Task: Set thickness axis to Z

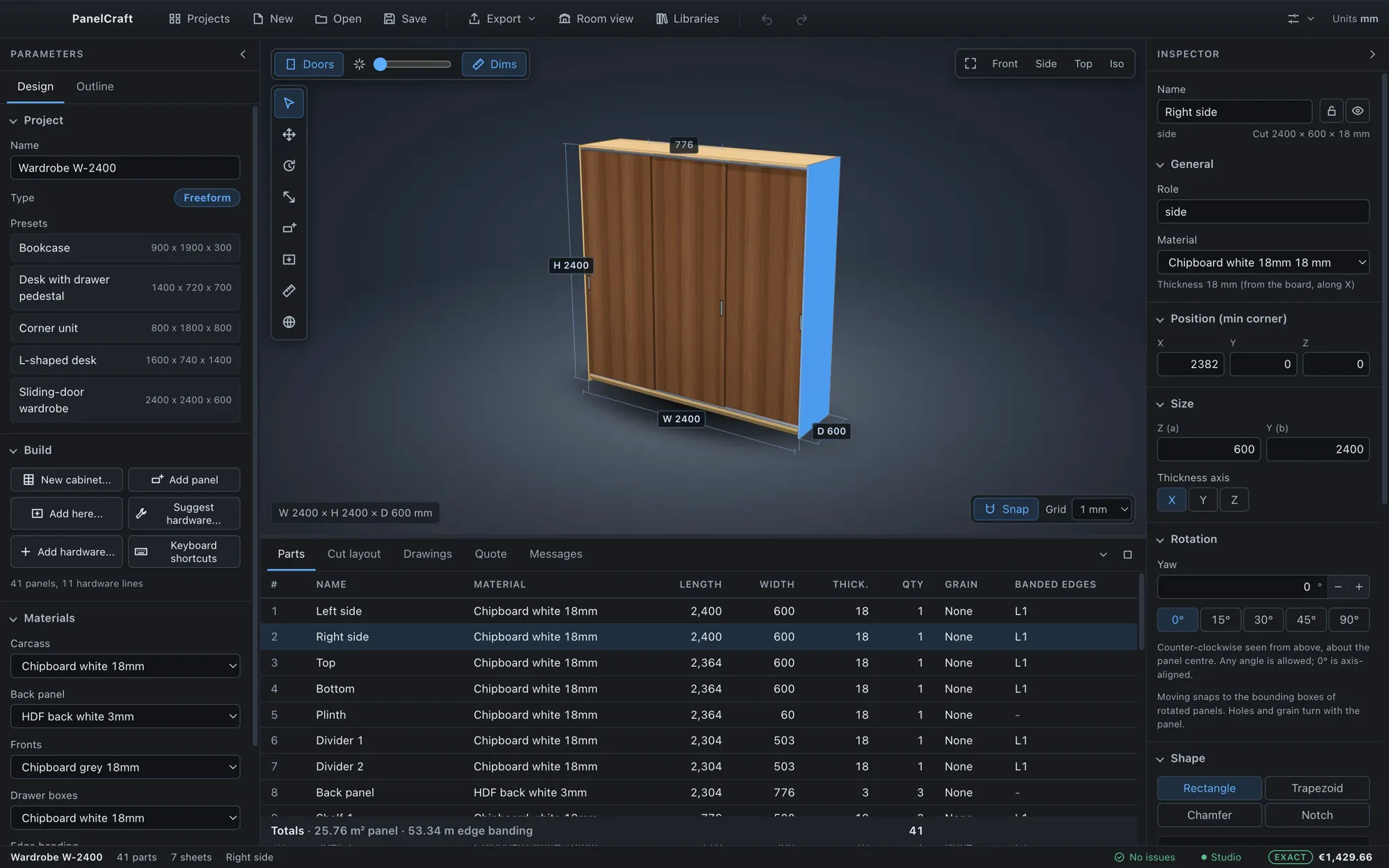Action: tap(1234, 500)
